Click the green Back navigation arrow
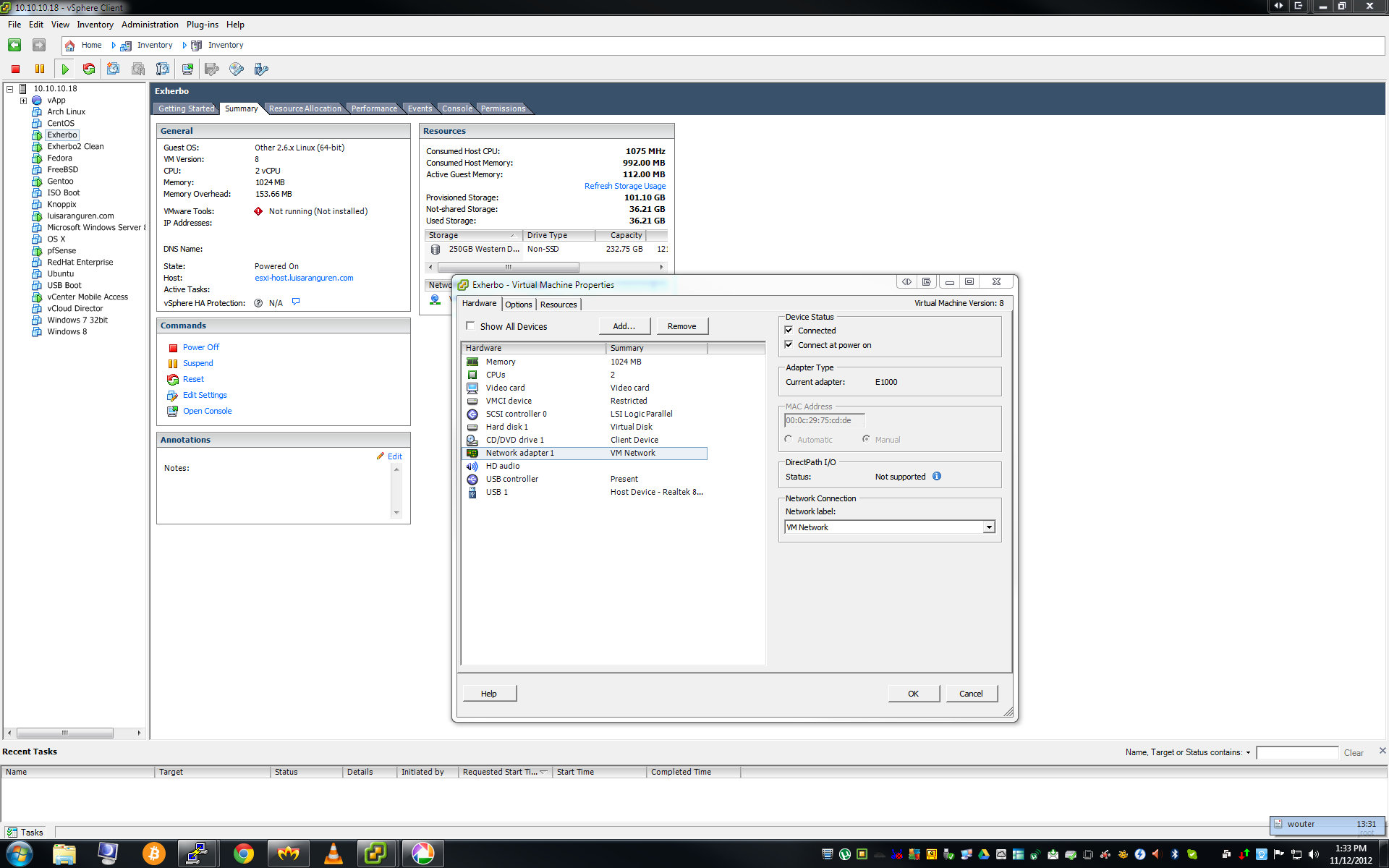 (x=14, y=45)
